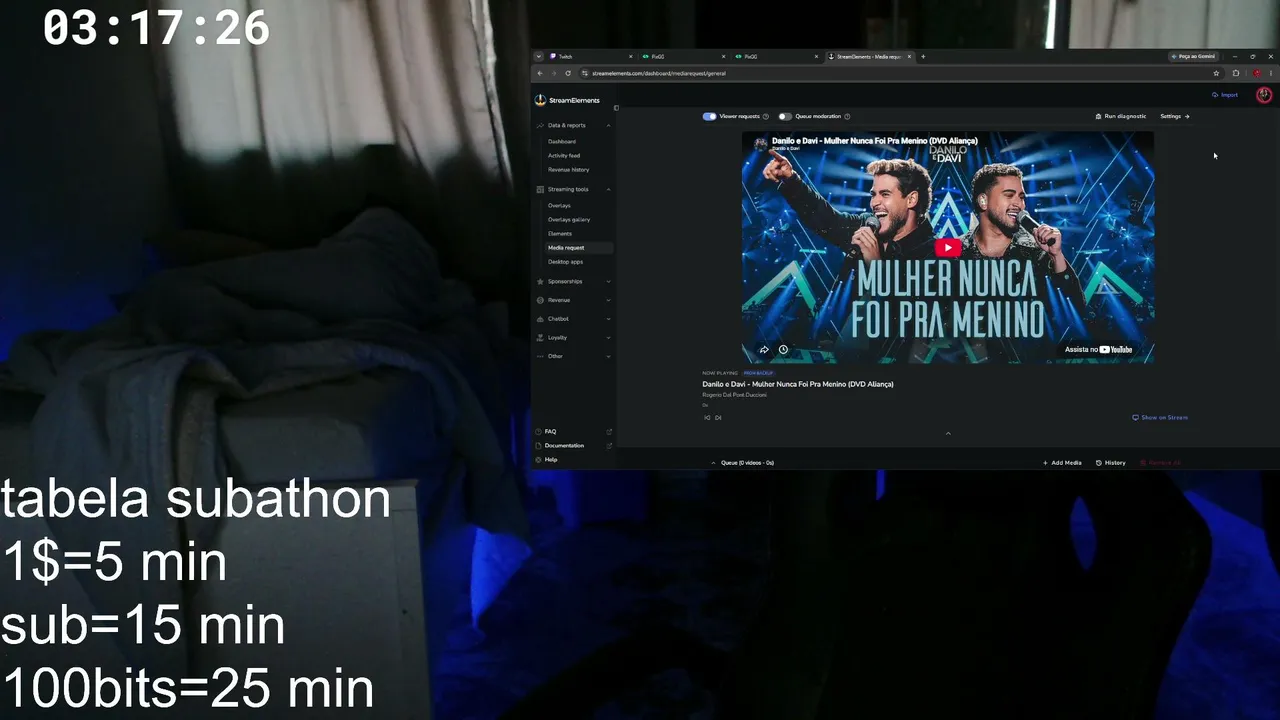Screen dimensions: 1280x720
Task: Click the Watch Later clock icon
Action: (783, 350)
